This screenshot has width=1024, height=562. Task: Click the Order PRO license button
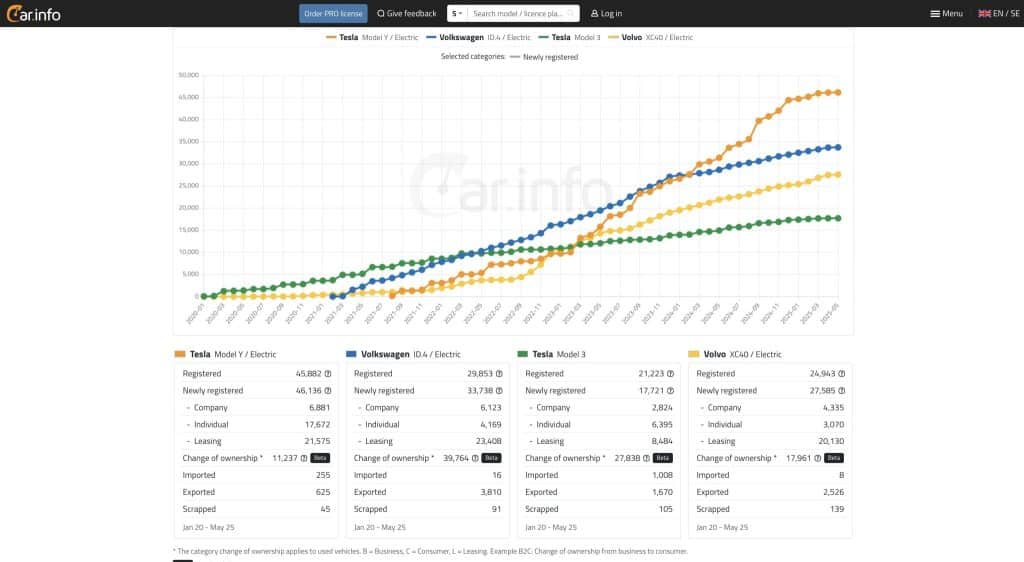[333, 14]
